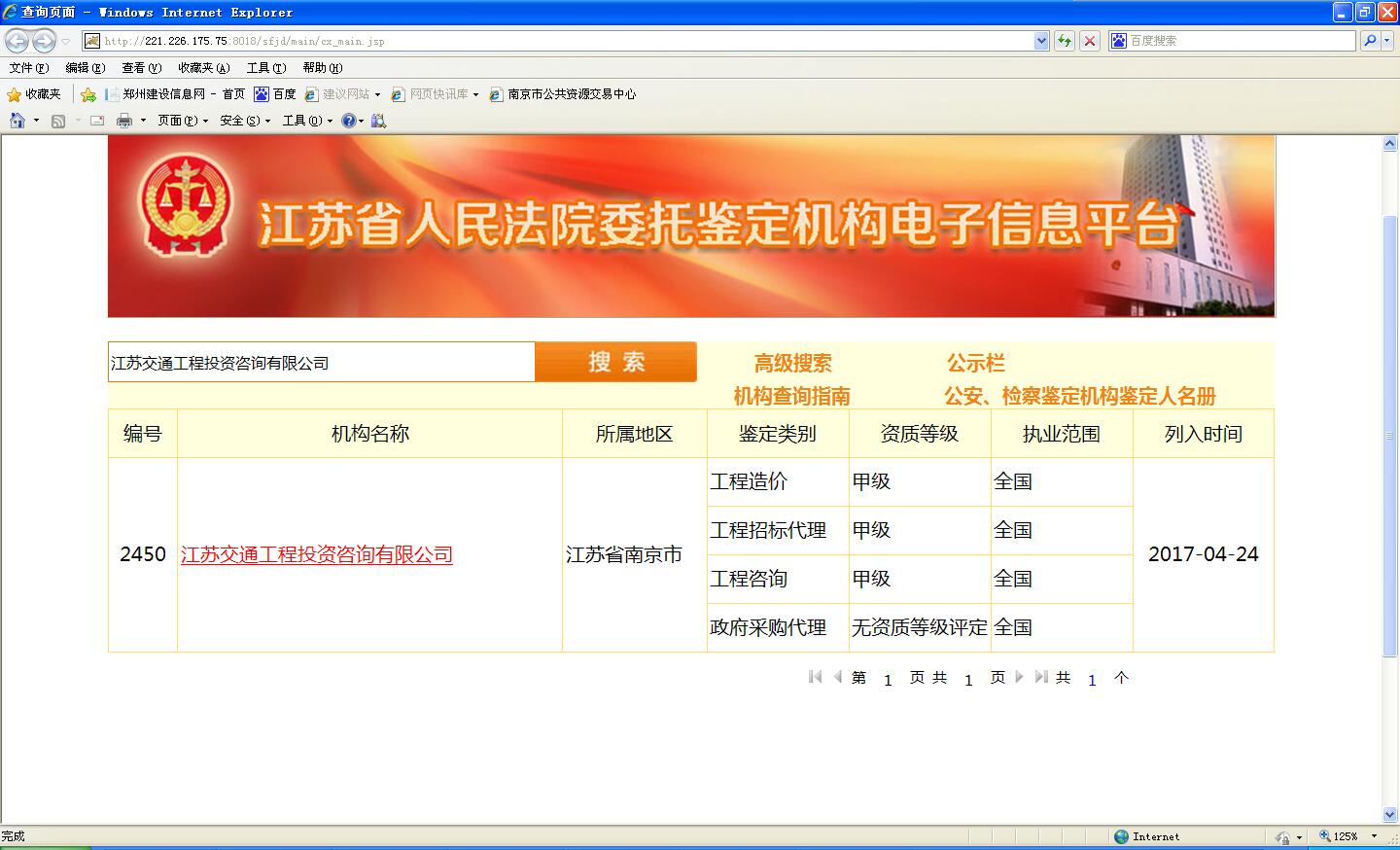Open the Help question mark icon

point(348,121)
